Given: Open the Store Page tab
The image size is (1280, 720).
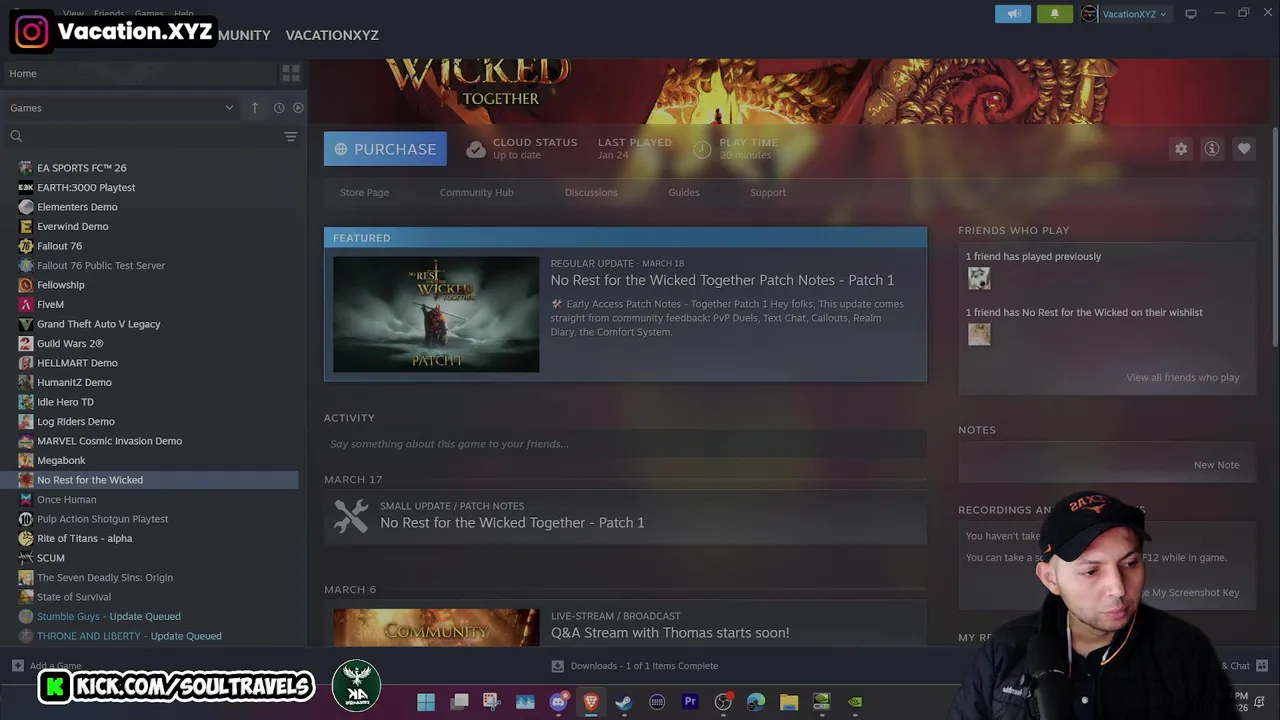Looking at the screenshot, I should click(x=364, y=192).
